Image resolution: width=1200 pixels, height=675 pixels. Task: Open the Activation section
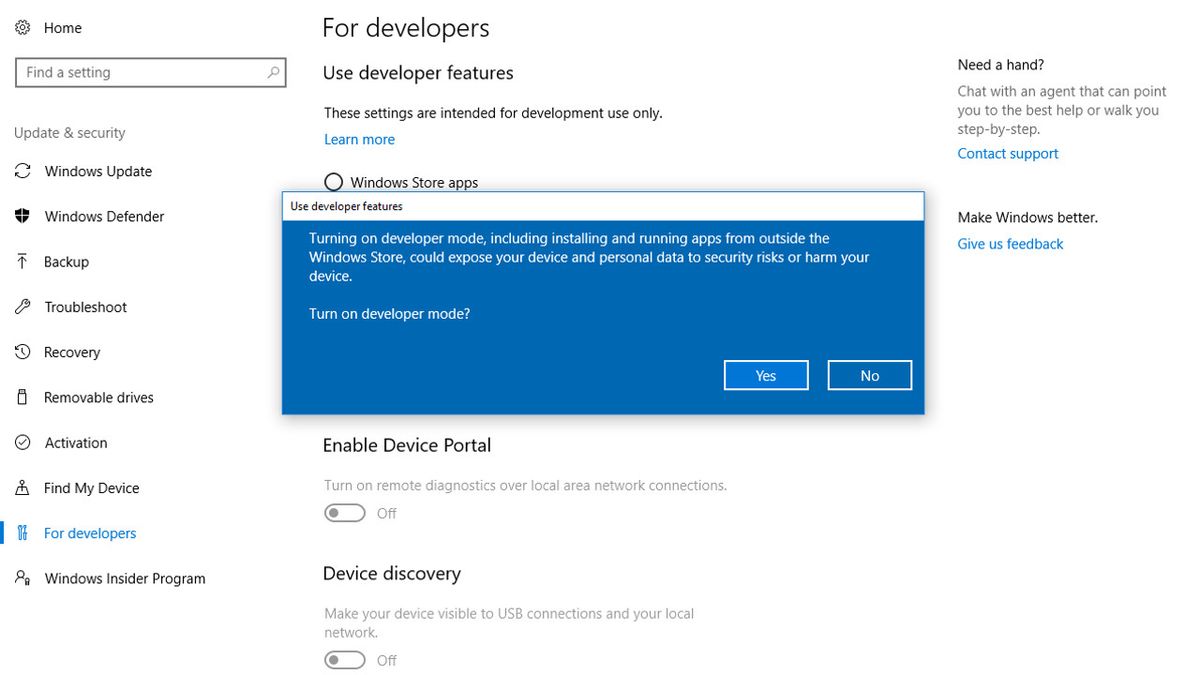pyautogui.click(x=75, y=442)
